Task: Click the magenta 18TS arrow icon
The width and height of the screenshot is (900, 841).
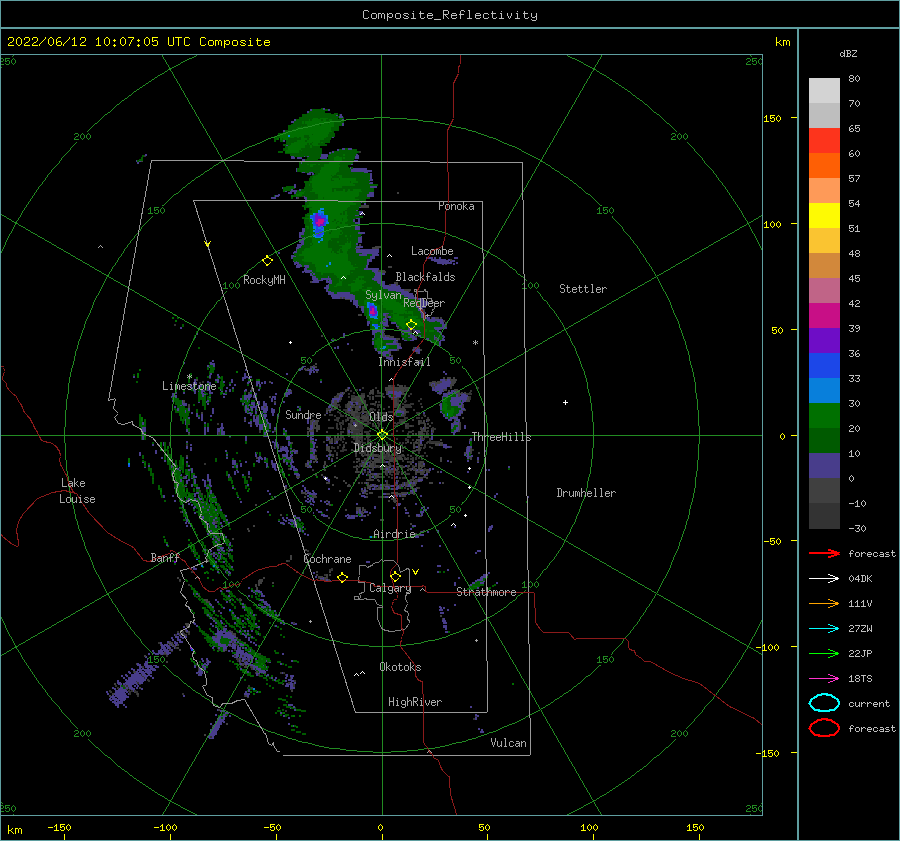Action: pyautogui.click(x=824, y=679)
